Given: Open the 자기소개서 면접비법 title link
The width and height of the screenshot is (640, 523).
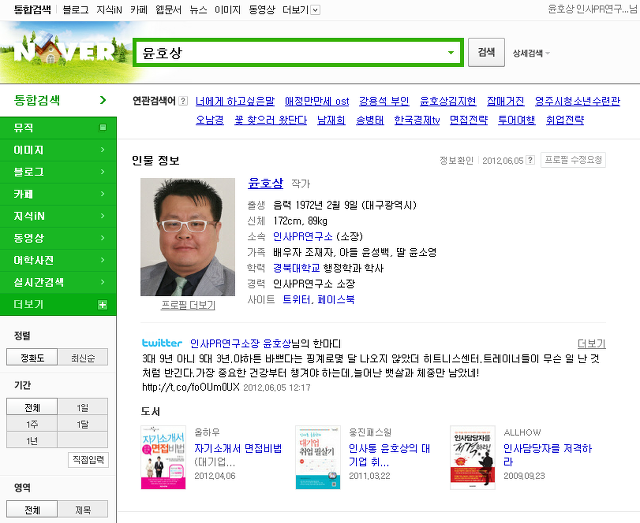Looking at the screenshot, I should (238, 448).
